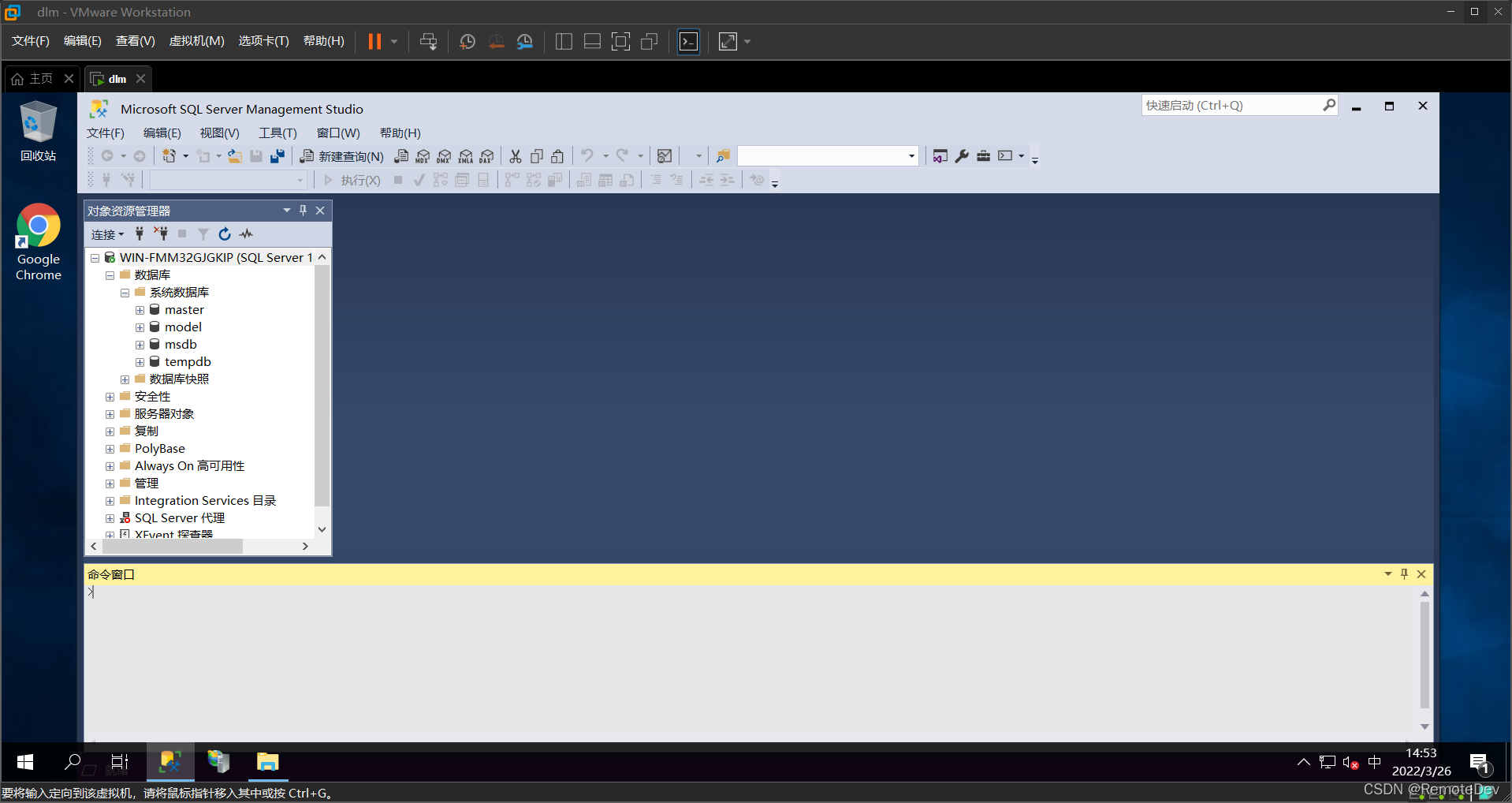Click the DMX query icon

tap(445, 156)
